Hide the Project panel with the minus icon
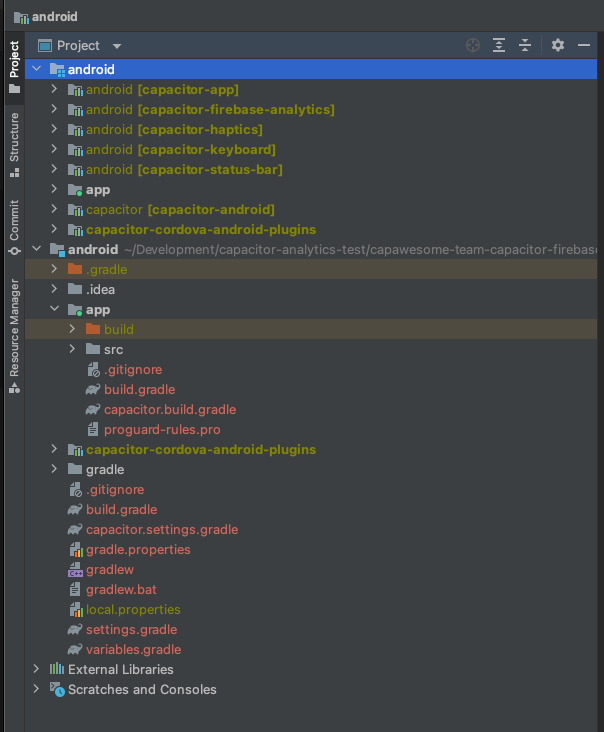The image size is (604, 732). coord(584,45)
